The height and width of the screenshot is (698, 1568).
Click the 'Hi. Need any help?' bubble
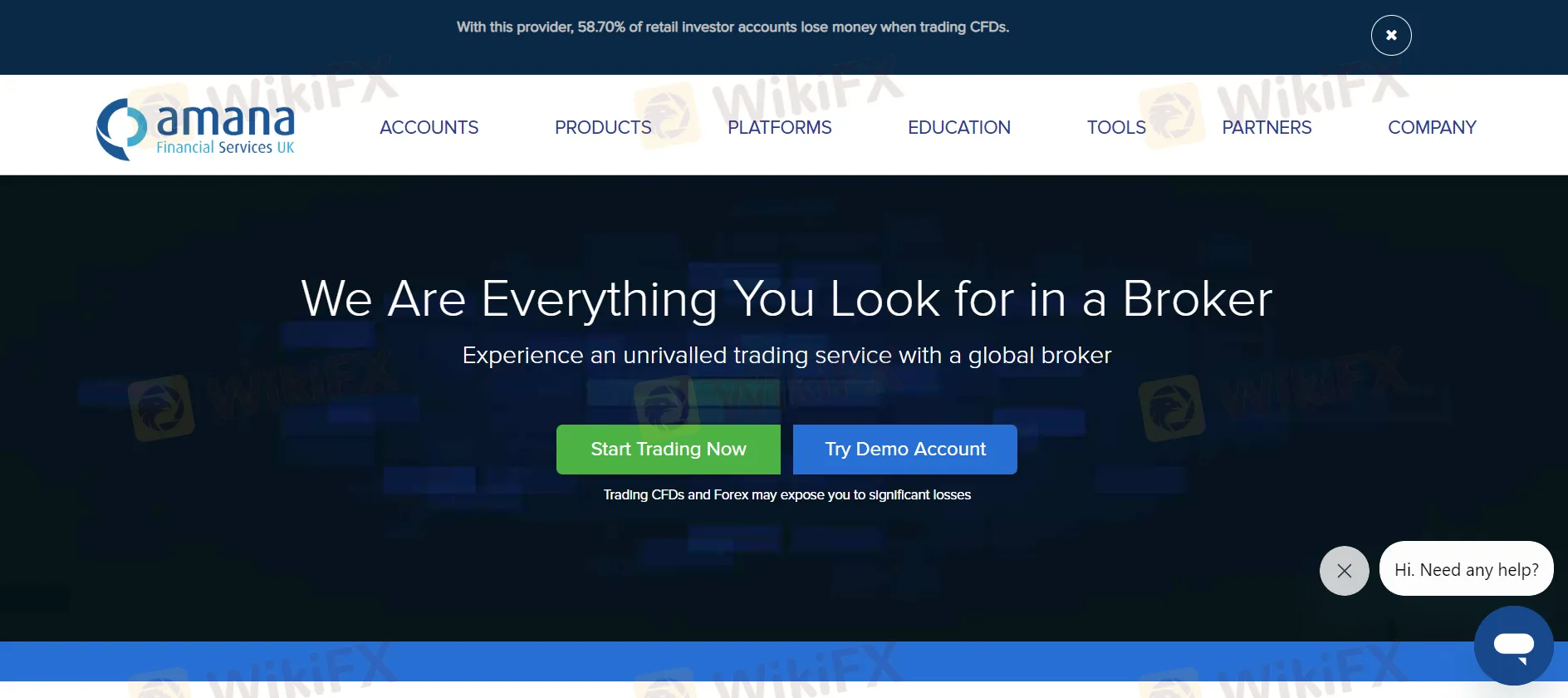click(x=1466, y=569)
